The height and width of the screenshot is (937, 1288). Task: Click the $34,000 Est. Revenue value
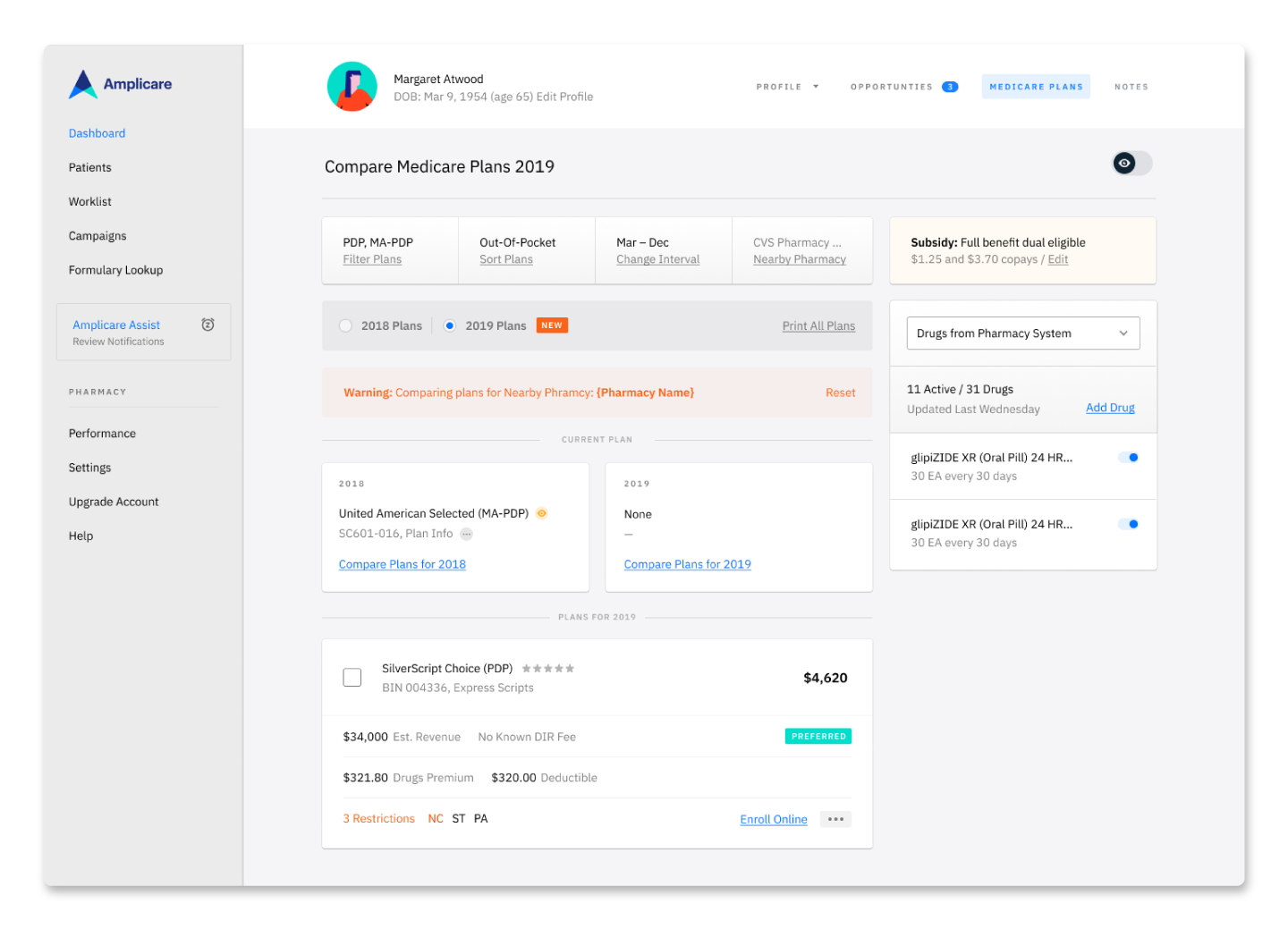pyautogui.click(x=366, y=737)
